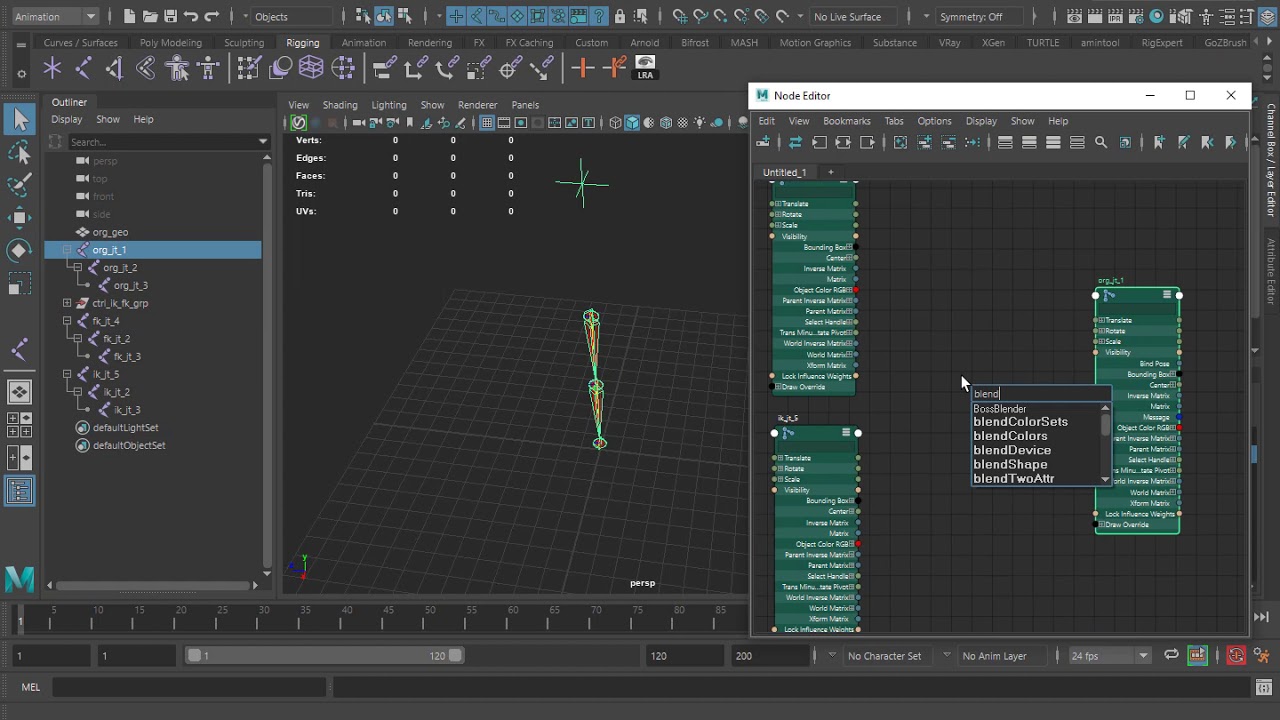Switch to the Poly Modeling shelf tab
Viewport: 1280px width, 720px height.
170,43
